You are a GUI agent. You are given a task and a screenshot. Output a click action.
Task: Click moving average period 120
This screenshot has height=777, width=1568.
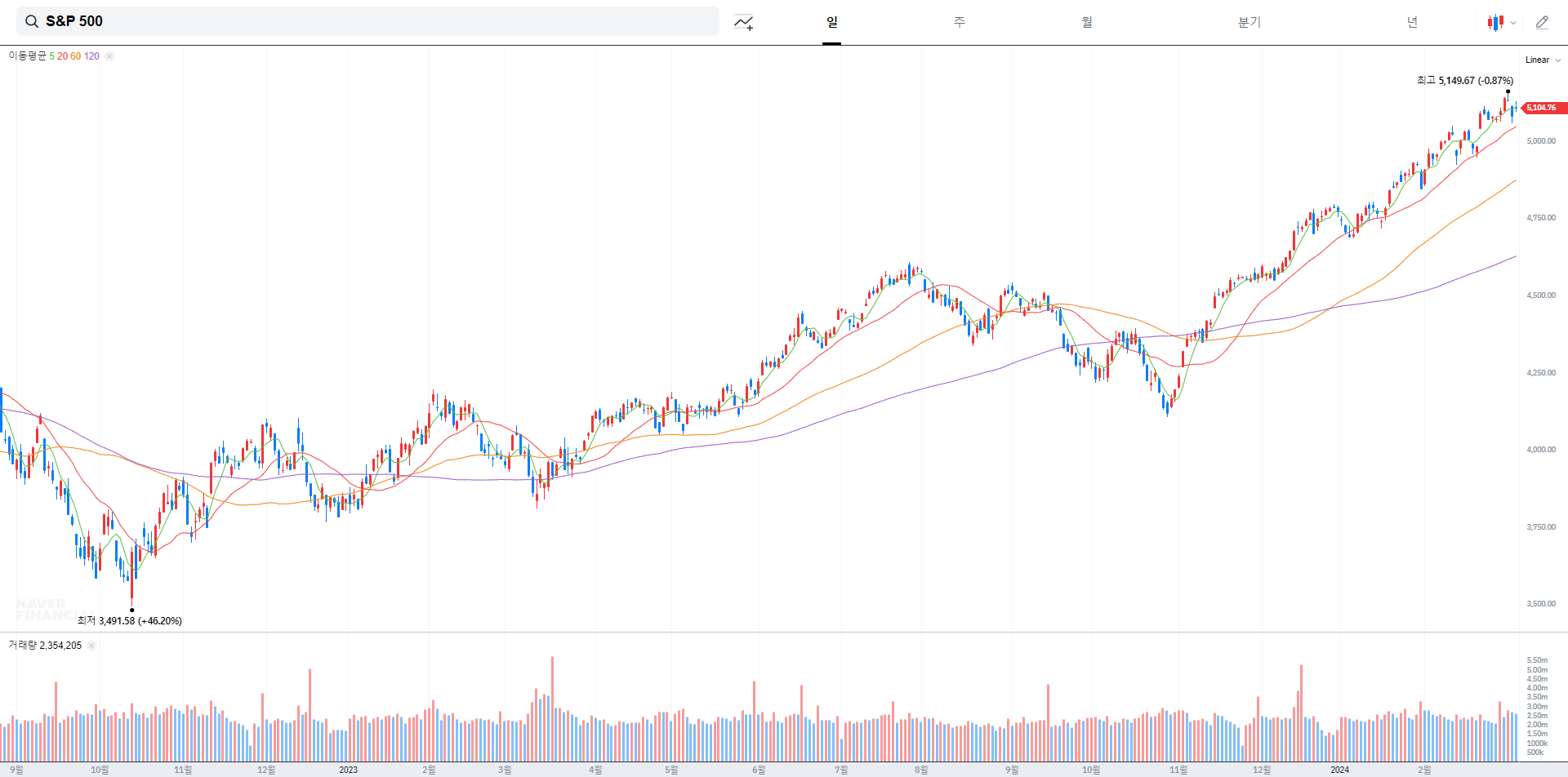(91, 56)
